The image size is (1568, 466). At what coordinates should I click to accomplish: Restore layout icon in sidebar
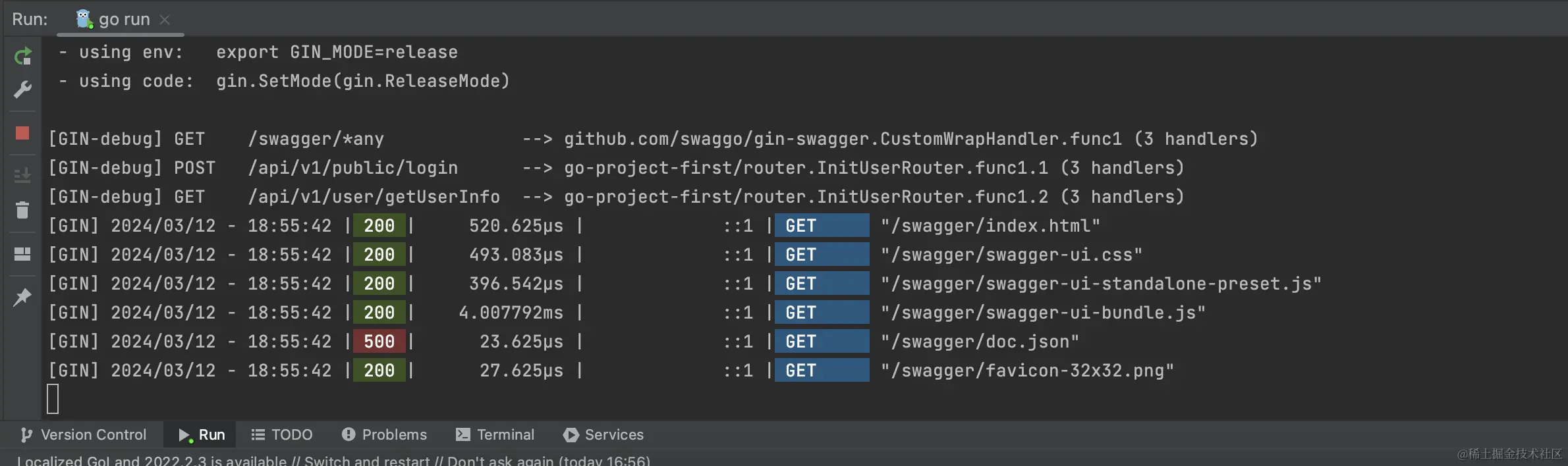click(22, 254)
